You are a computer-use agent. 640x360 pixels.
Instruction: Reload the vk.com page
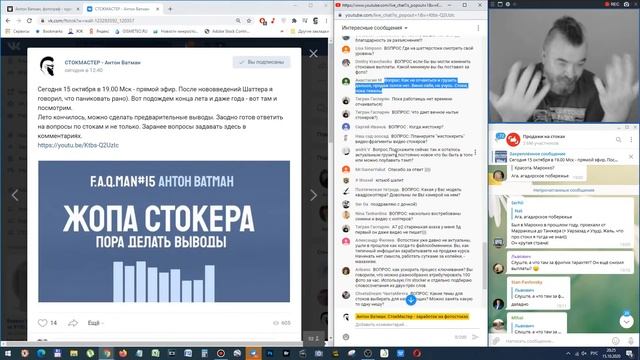click(x=29, y=20)
